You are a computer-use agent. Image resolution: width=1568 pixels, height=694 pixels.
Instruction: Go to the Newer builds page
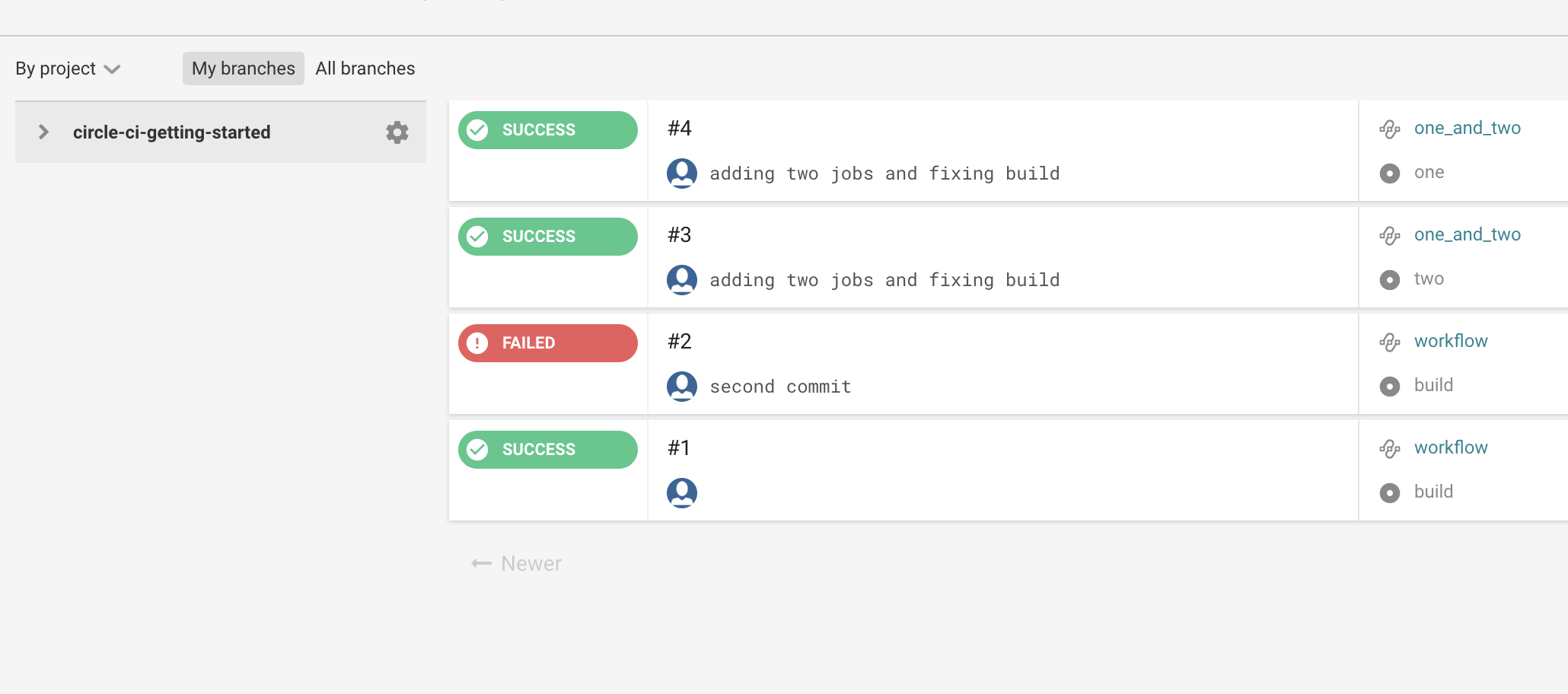[517, 564]
